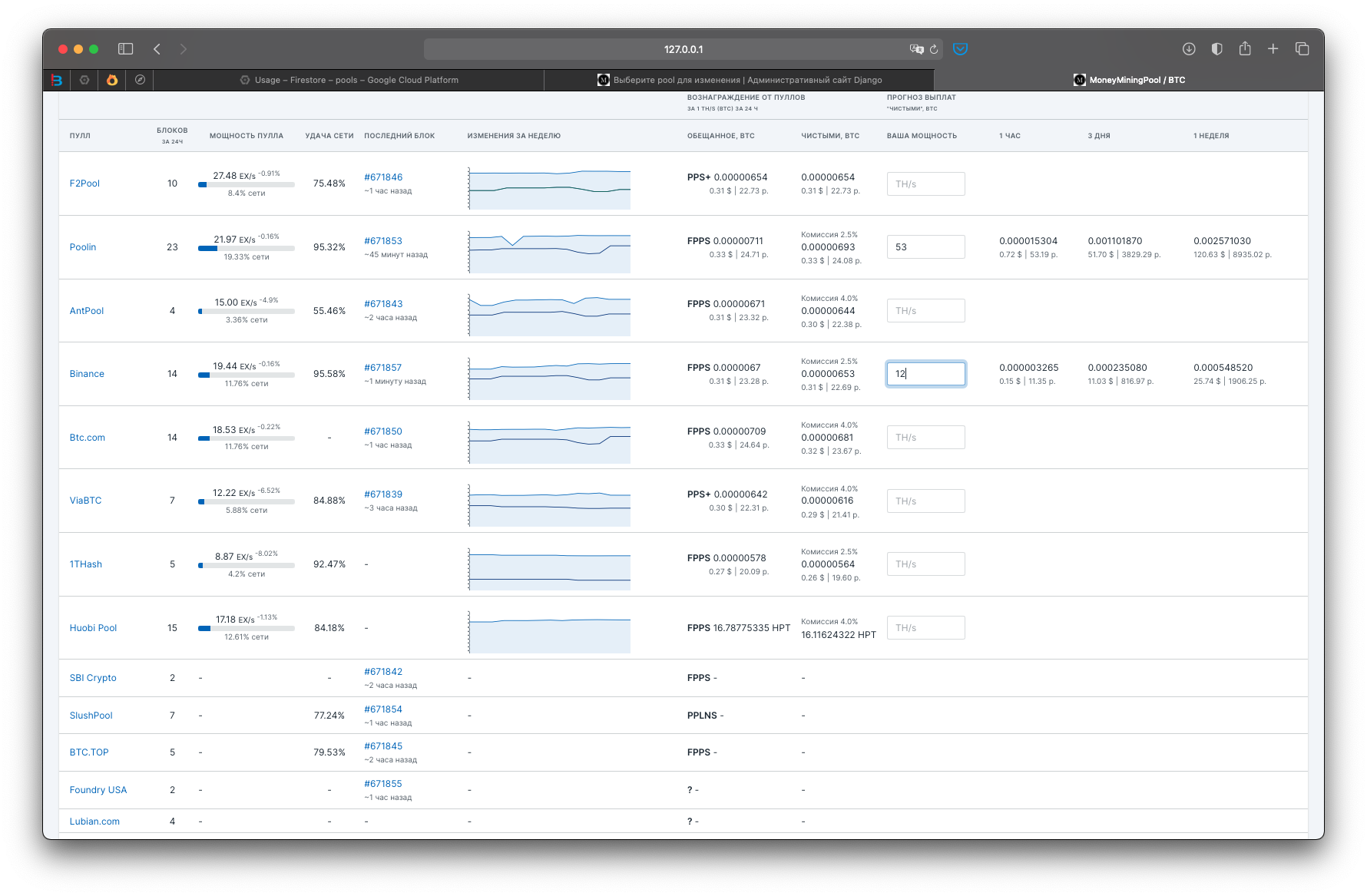Open the second pinned gear-like tab

point(84,80)
